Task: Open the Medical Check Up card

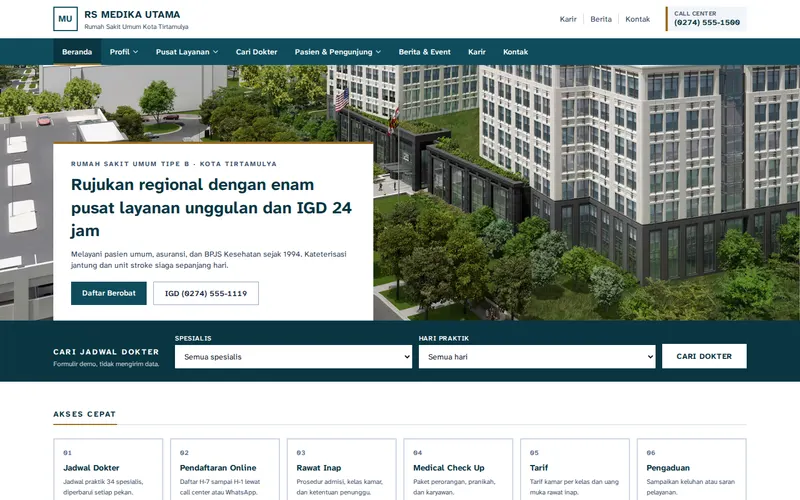Action: 458,469
